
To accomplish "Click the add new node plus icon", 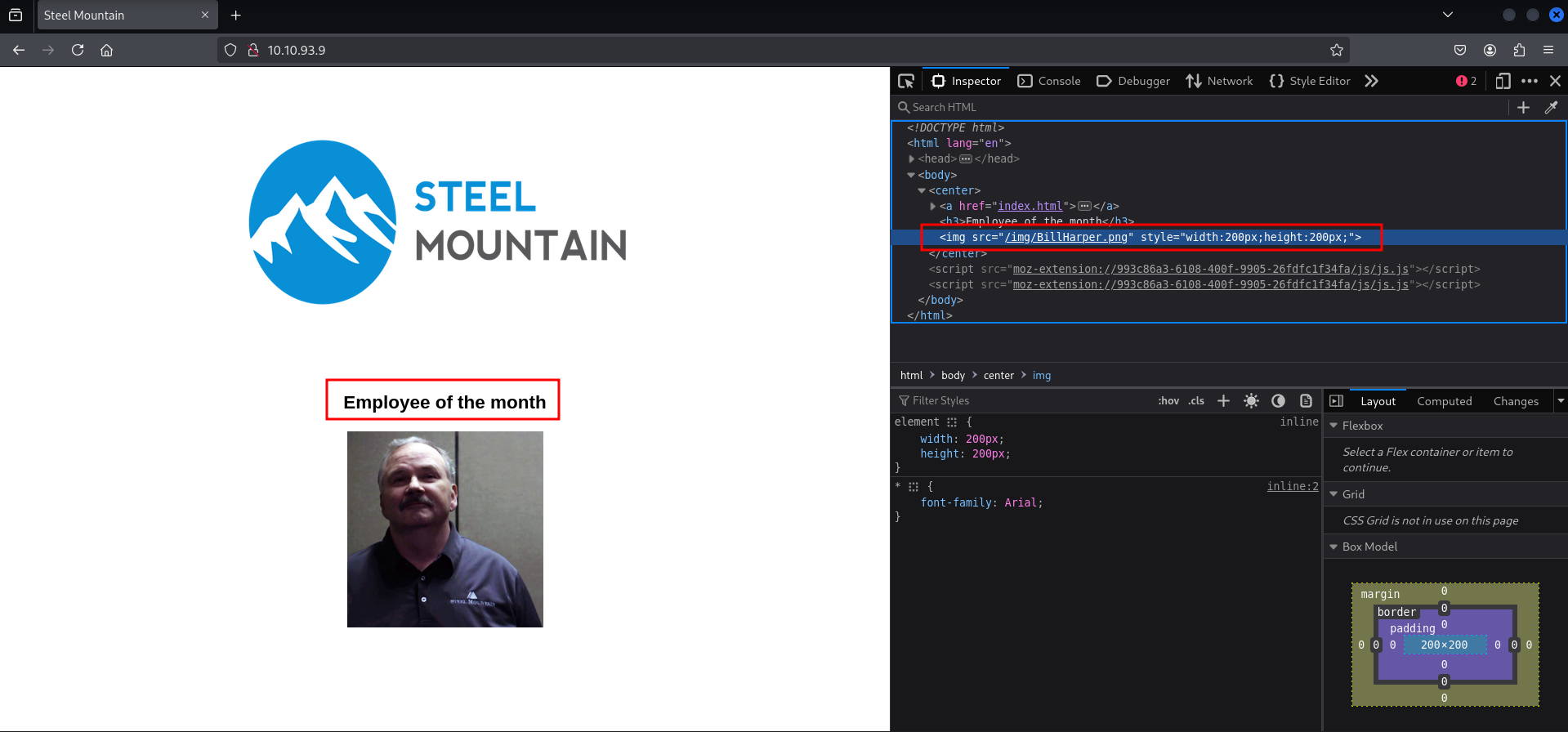I will click(x=1523, y=107).
